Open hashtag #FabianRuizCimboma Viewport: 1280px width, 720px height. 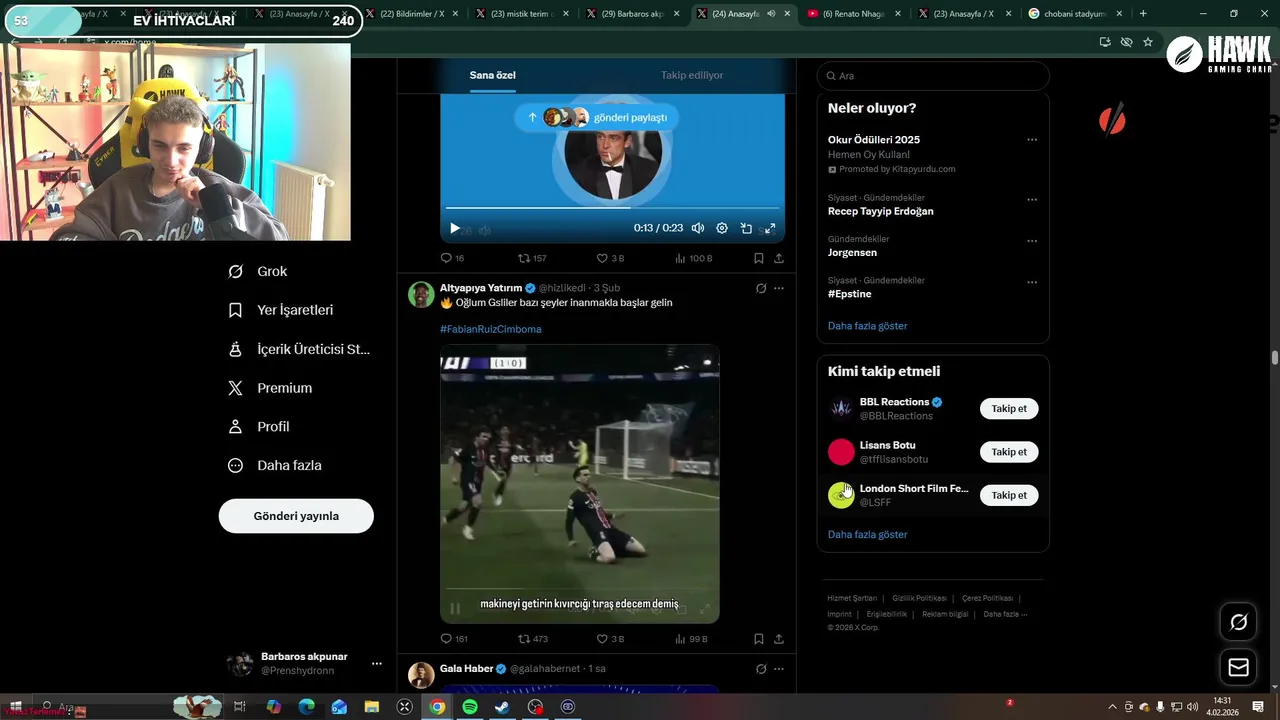(x=490, y=329)
